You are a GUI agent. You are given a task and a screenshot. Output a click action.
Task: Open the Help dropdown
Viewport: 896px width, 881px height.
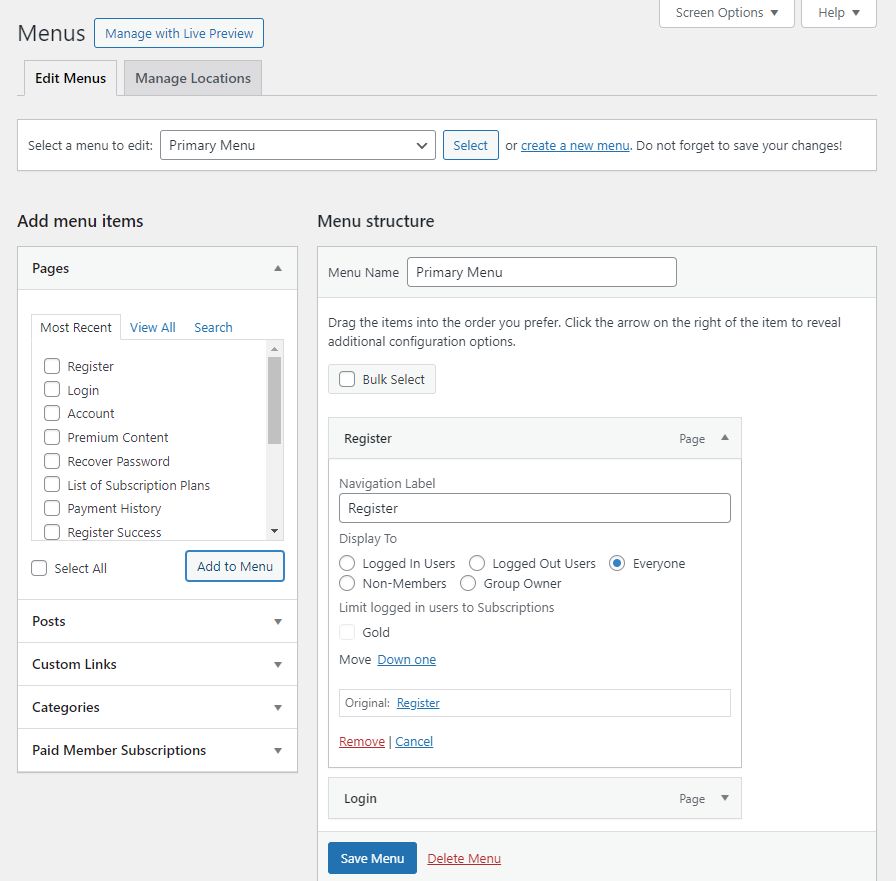click(x=838, y=13)
